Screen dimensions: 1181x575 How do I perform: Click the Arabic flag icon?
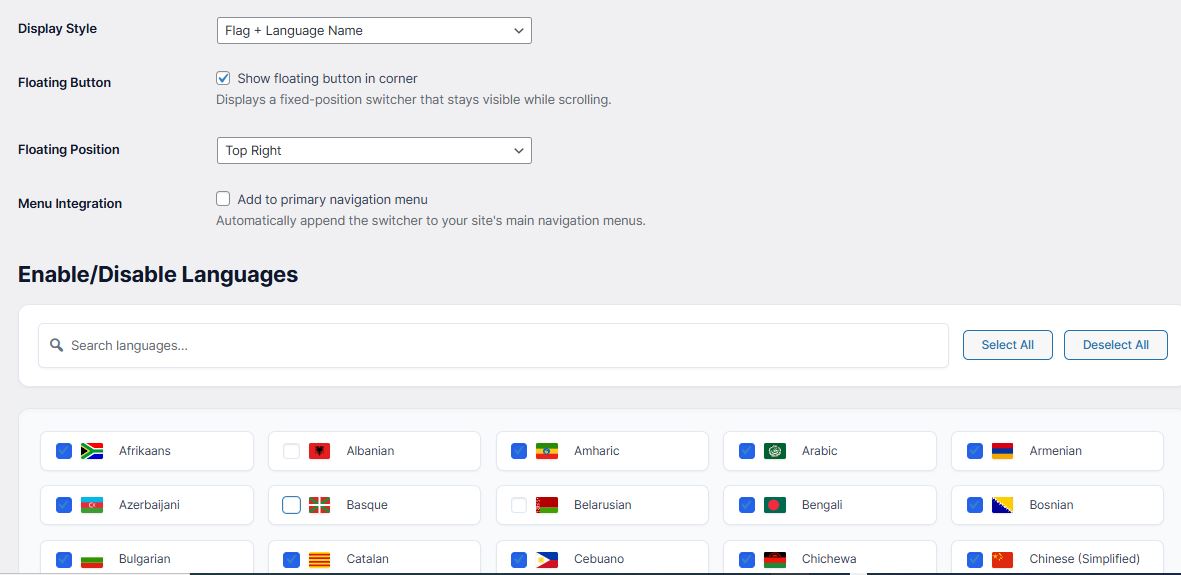[x=774, y=451]
